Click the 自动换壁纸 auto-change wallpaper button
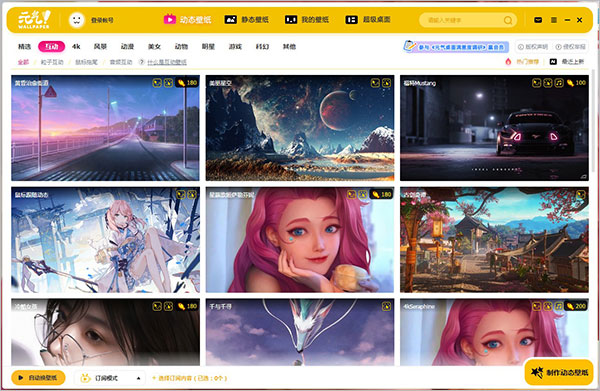 point(38,378)
